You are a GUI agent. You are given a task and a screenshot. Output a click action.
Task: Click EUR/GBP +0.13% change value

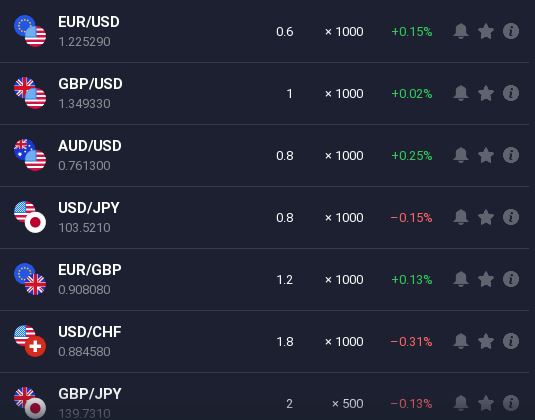[x=411, y=280]
